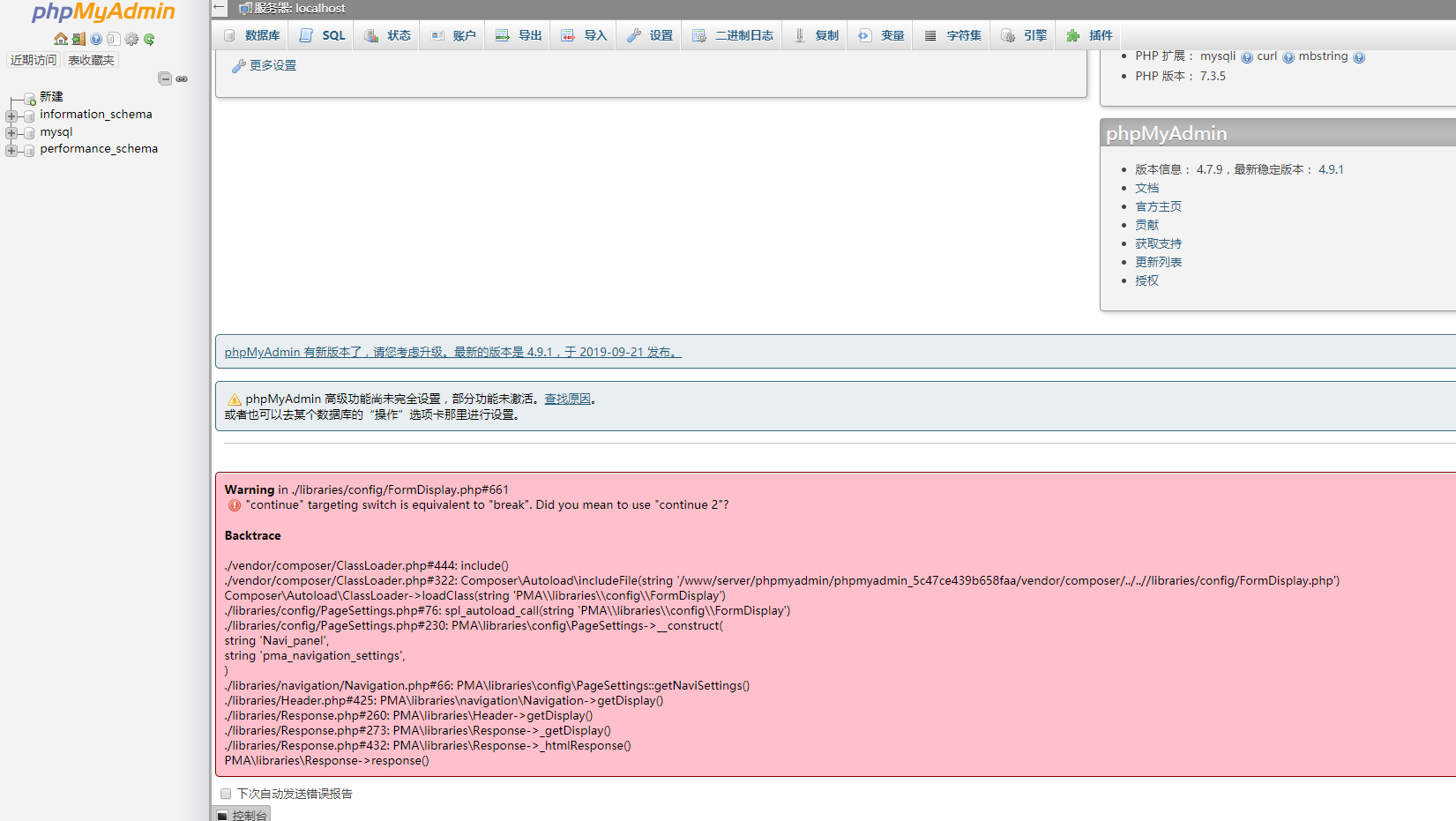The height and width of the screenshot is (821, 1456).
Task: Click the logout door icon
Action: point(78,39)
